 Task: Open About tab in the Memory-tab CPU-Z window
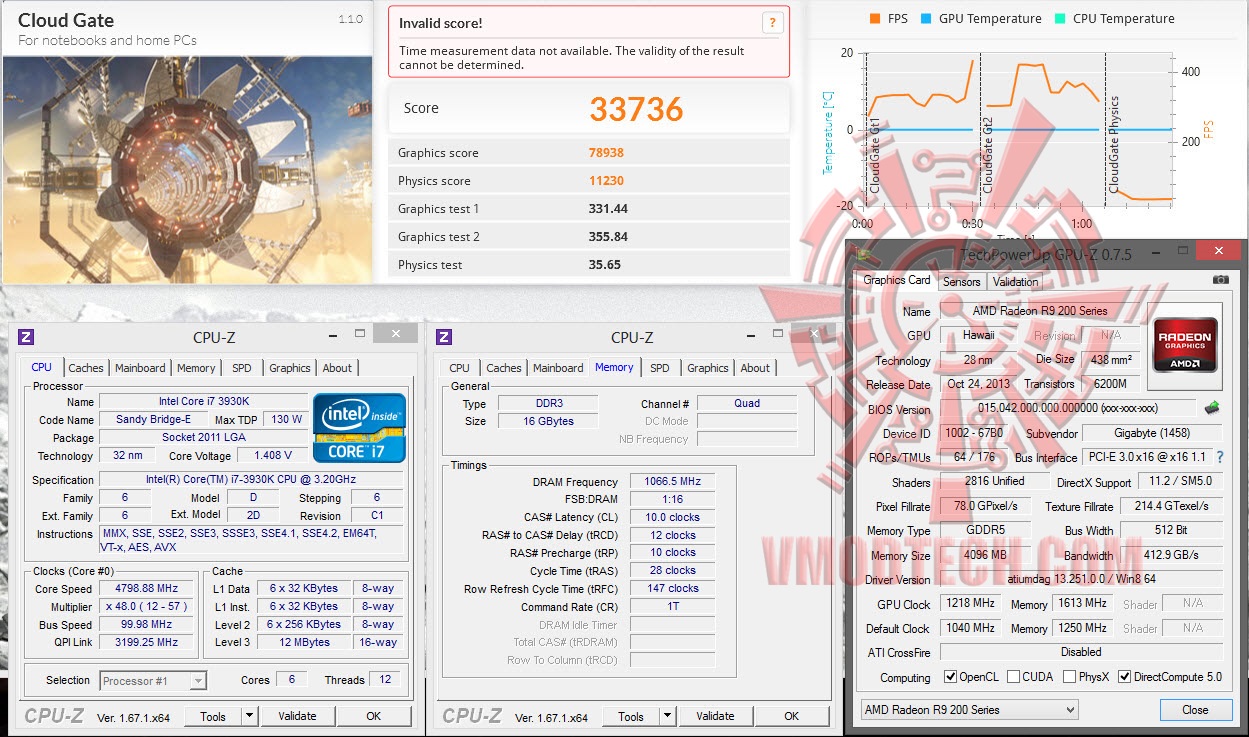pyautogui.click(x=755, y=368)
